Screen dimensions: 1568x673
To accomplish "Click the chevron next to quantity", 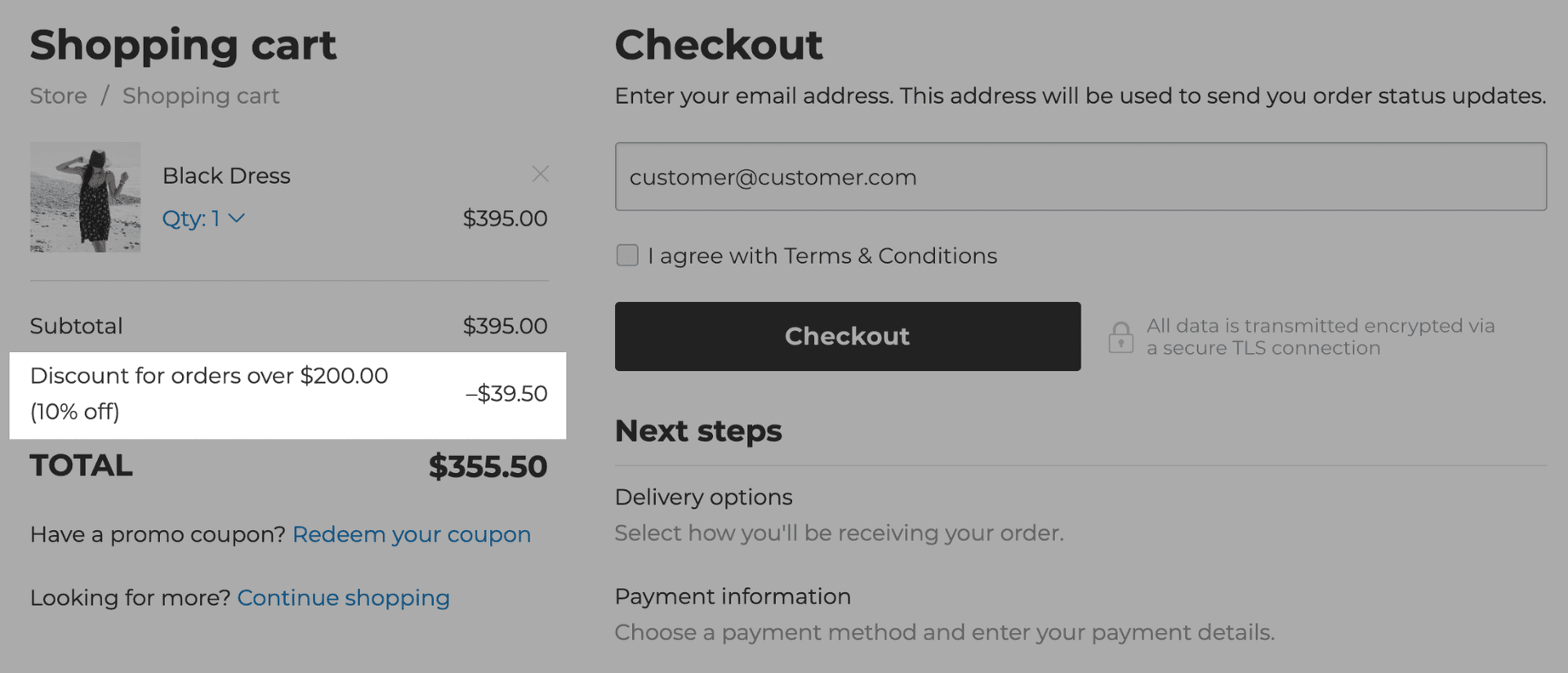I will pyautogui.click(x=237, y=218).
